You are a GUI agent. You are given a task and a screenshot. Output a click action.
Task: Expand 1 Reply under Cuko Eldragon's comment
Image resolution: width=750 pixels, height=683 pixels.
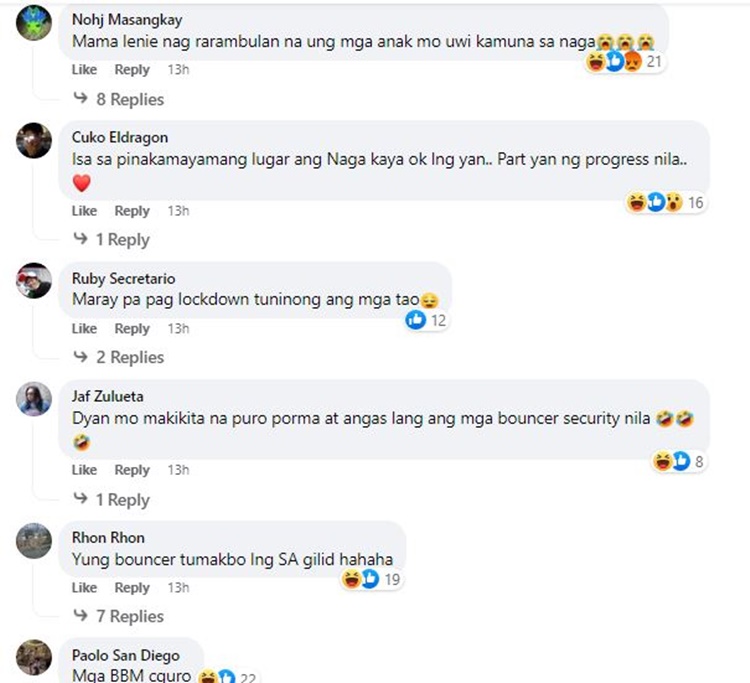point(111,240)
